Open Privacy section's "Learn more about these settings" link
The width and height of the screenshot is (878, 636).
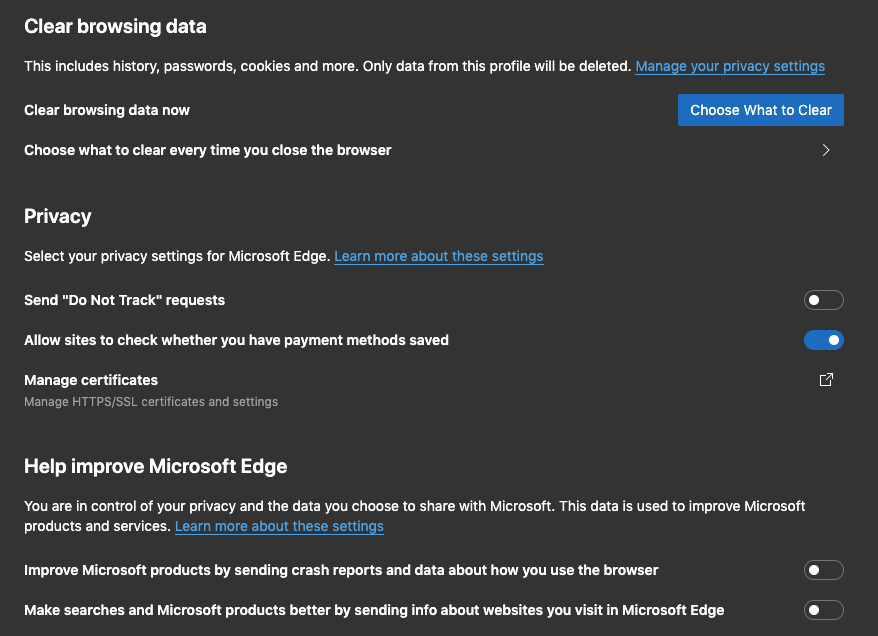(x=438, y=256)
